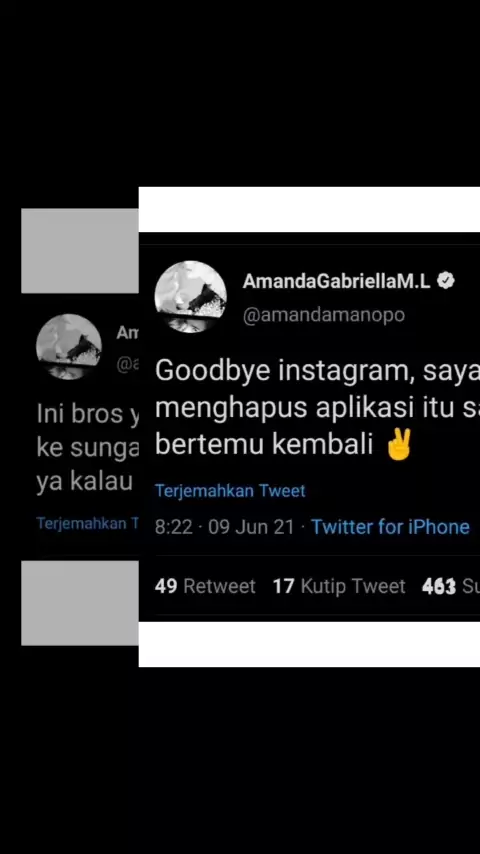
Task: Tap the profile picture on the dimmed background tweet
Action: 69,346
